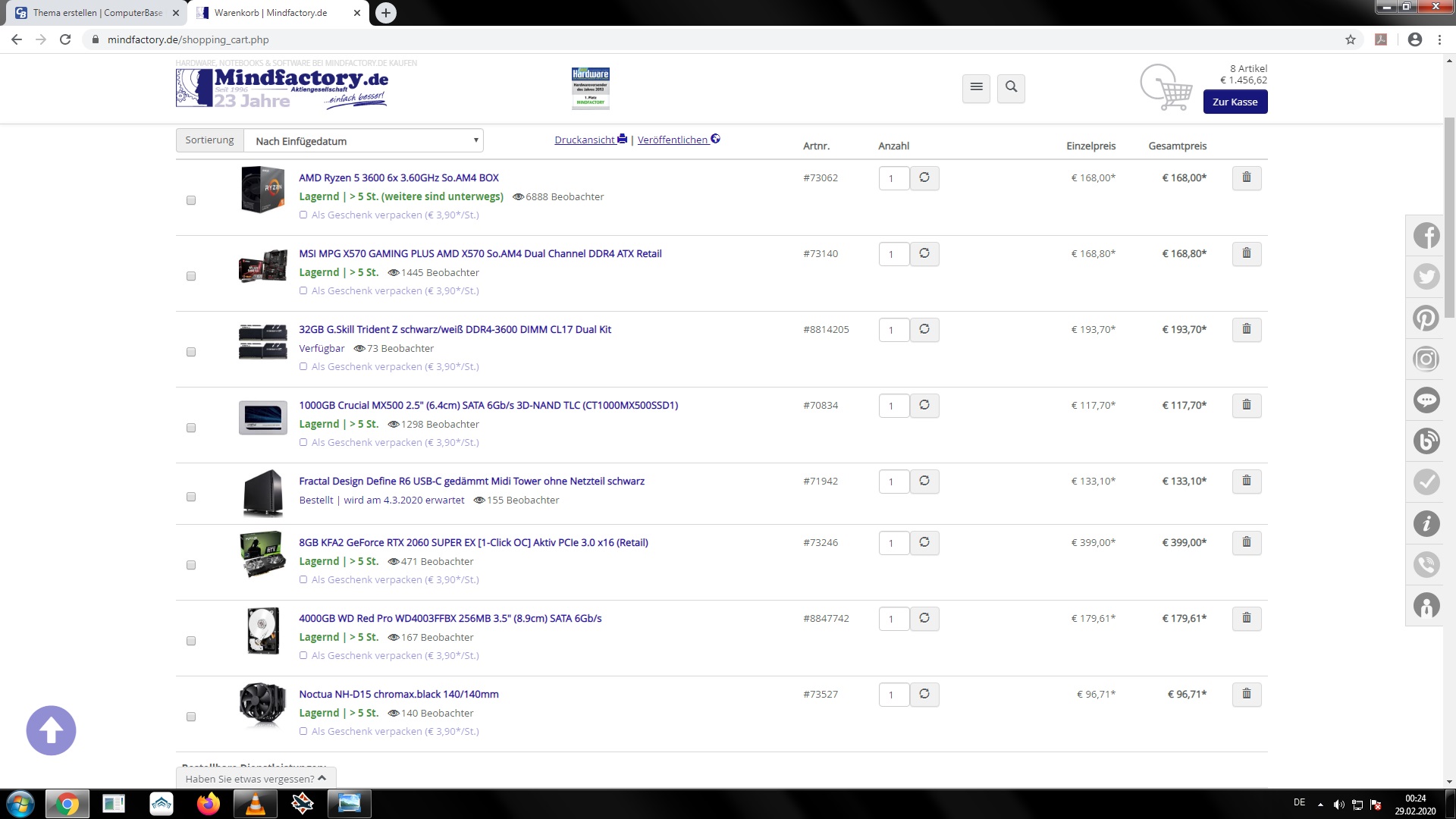Open a new browser tab
This screenshot has height=819, width=1456.
(386, 13)
